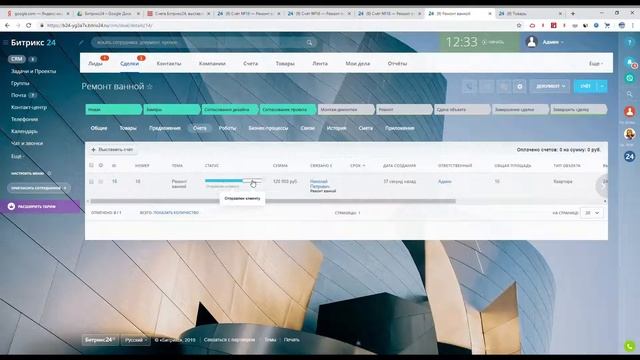Click the phone call icon button in deal header
Viewport: 640px width, 360px height.
tap(469, 86)
